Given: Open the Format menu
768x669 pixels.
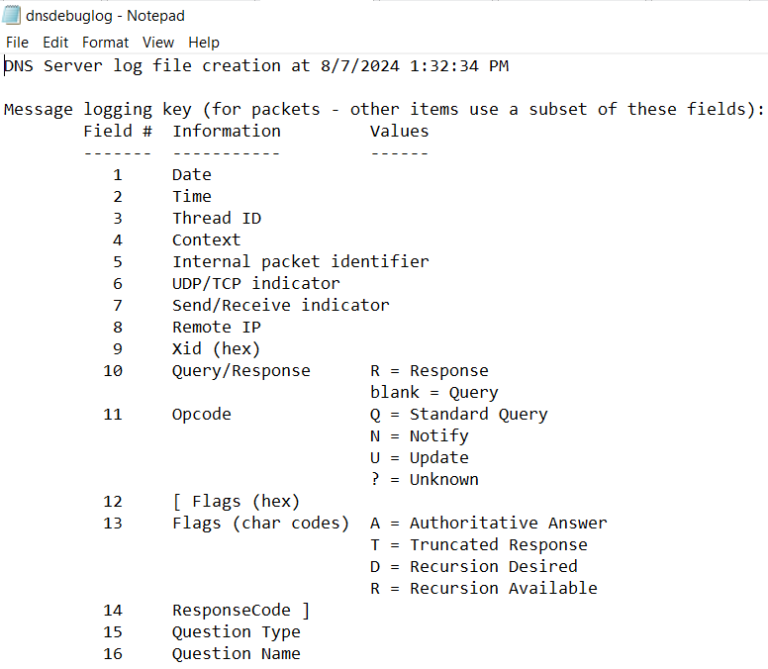Looking at the screenshot, I should (x=105, y=43).
